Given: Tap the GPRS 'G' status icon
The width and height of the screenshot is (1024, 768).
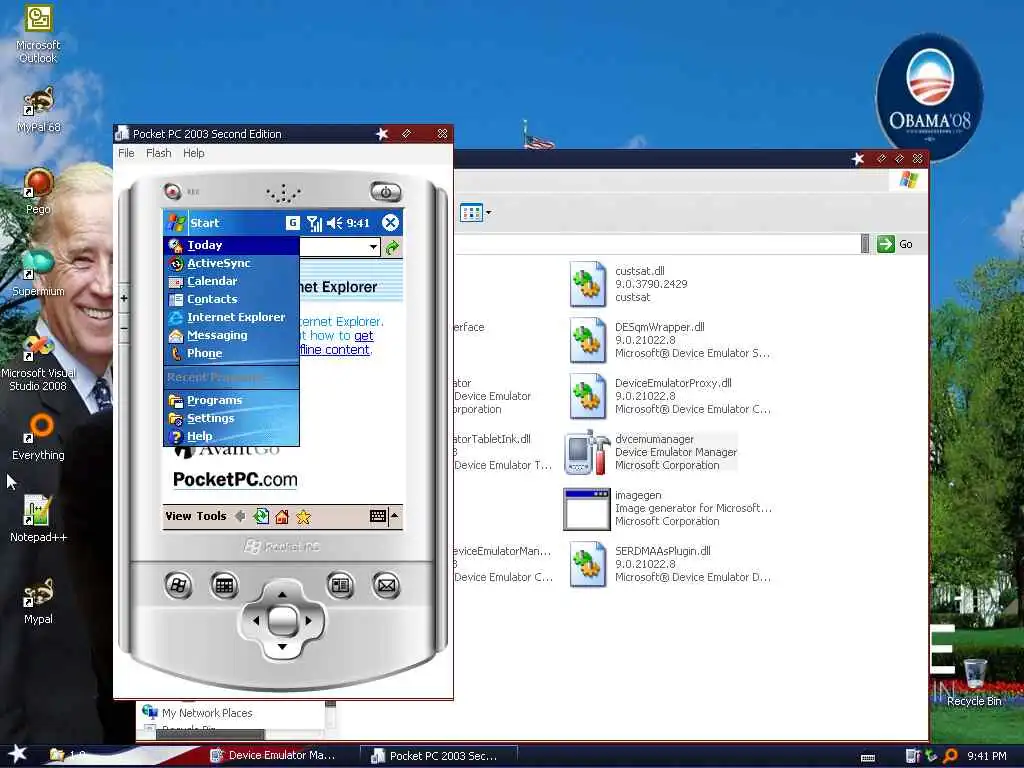Looking at the screenshot, I should [293, 223].
